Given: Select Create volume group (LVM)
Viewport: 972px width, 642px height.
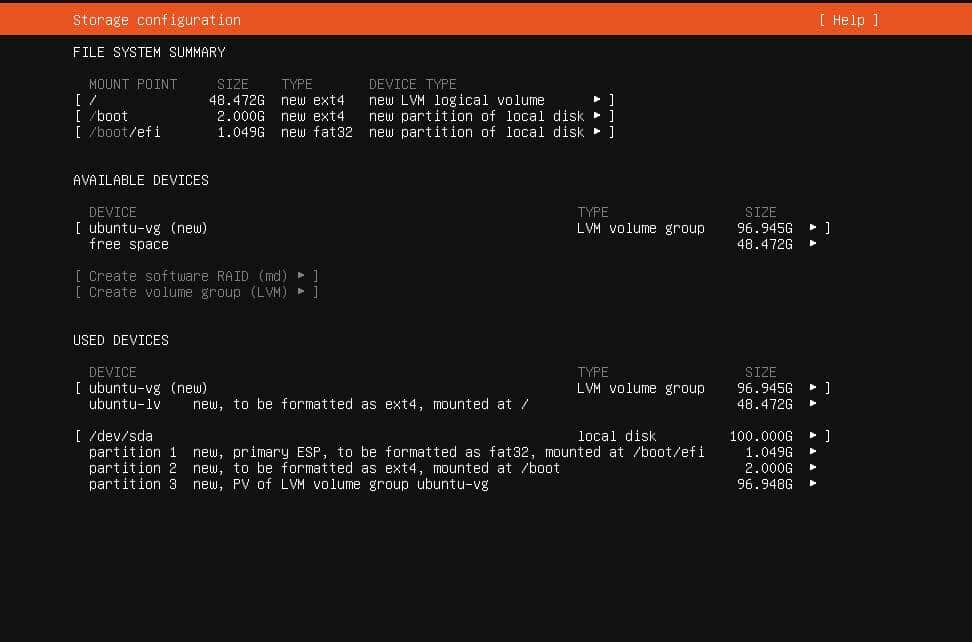Looking at the screenshot, I should [x=197, y=292].
